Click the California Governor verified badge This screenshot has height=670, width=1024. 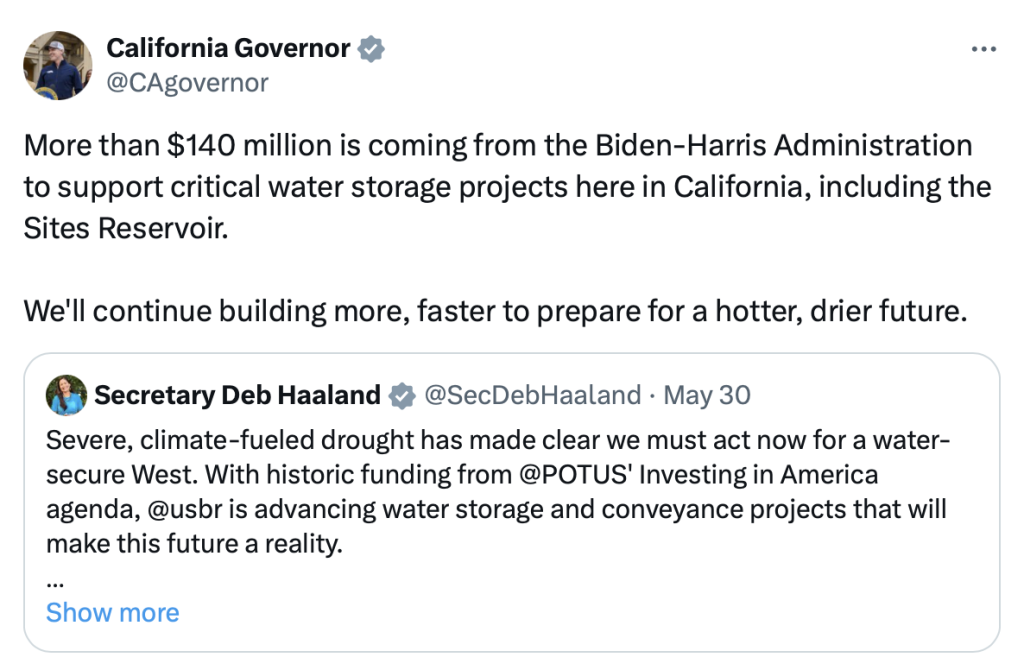click(x=371, y=48)
